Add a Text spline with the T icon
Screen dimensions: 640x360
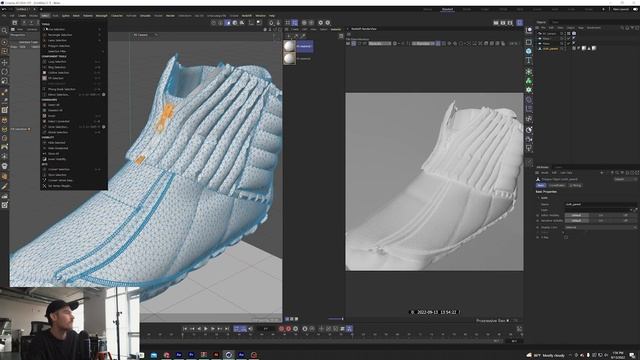tap(529, 60)
